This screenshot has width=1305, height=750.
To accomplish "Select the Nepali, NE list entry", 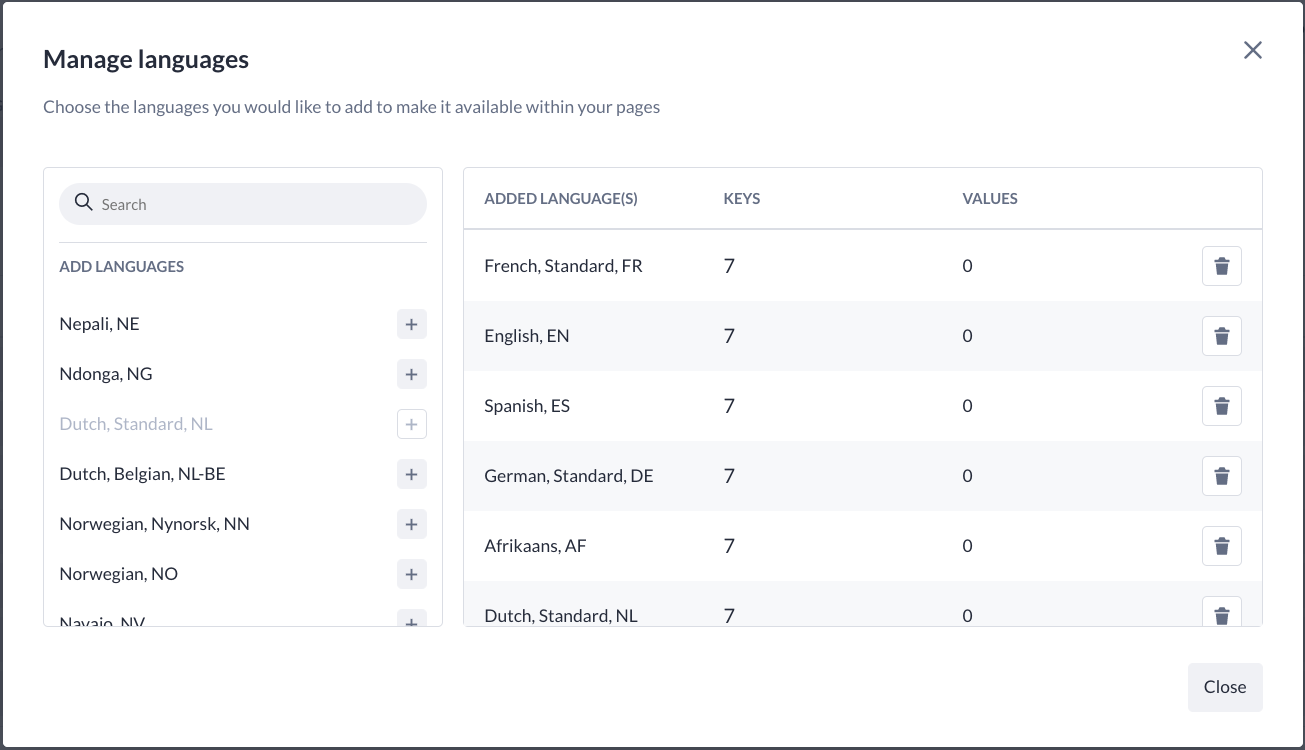I will [100, 324].
